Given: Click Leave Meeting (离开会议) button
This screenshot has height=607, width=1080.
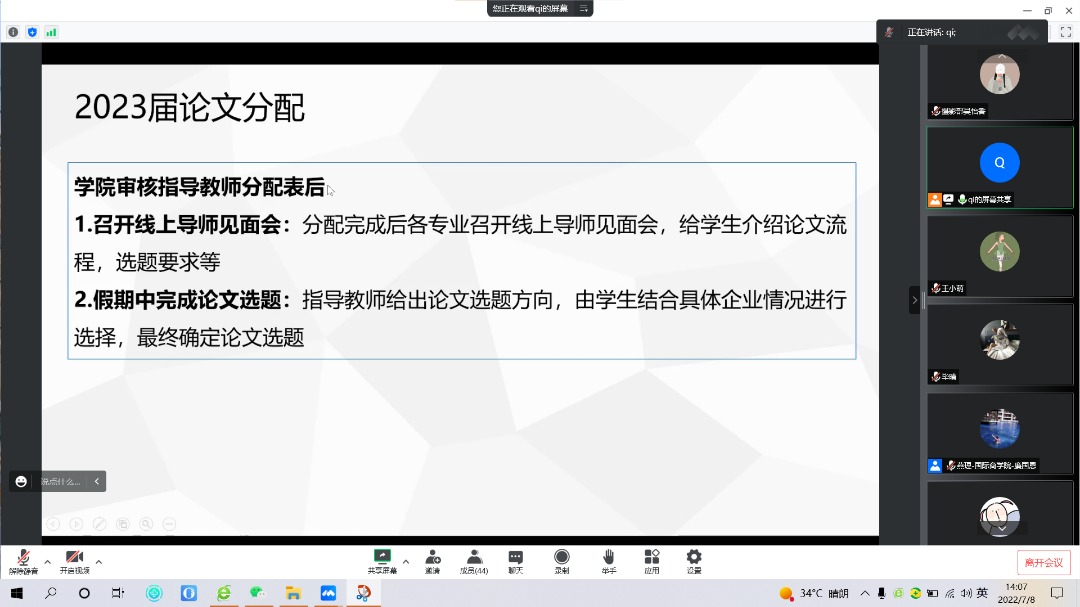Looking at the screenshot, I should (x=1043, y=563).
